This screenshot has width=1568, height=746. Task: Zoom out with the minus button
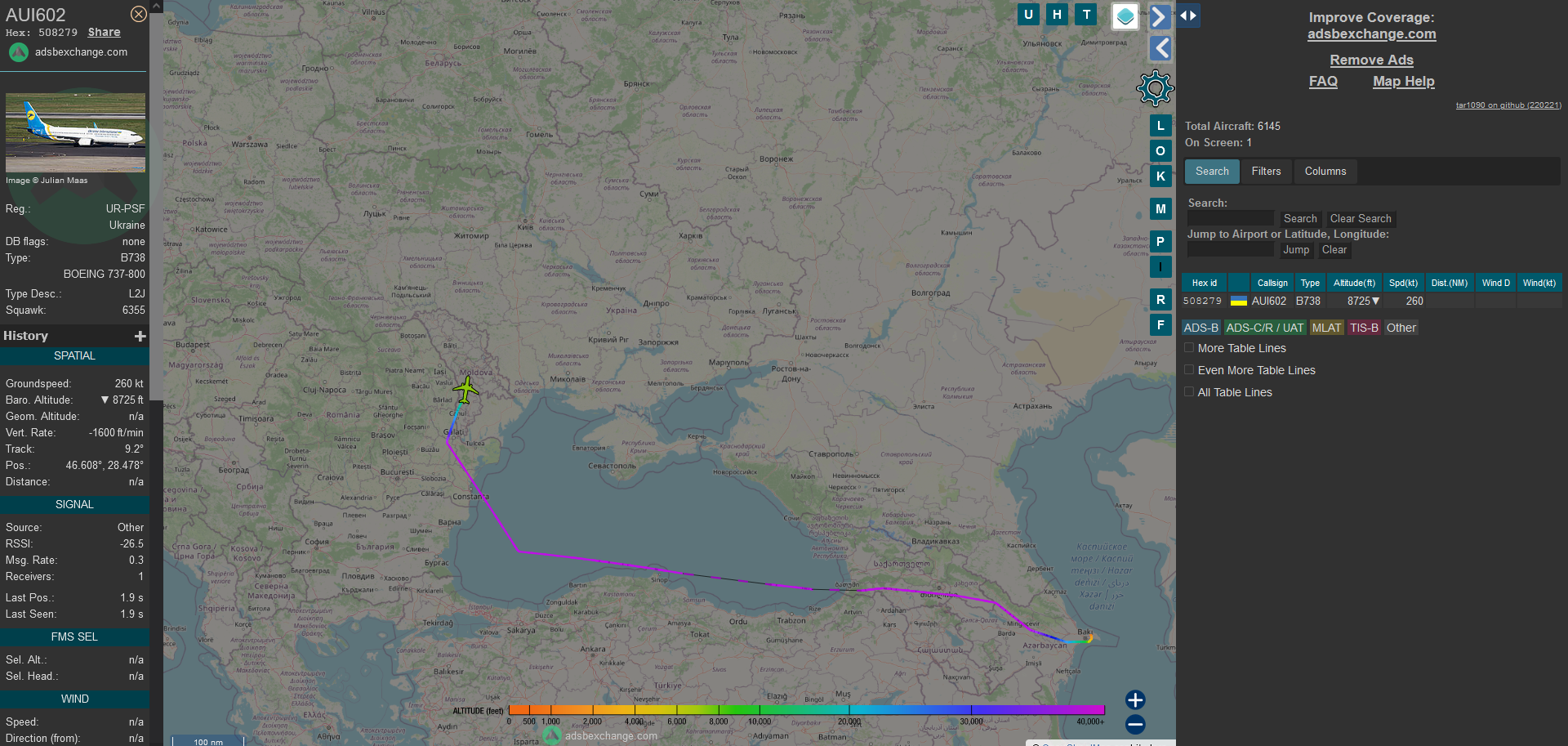[1135, 725]
